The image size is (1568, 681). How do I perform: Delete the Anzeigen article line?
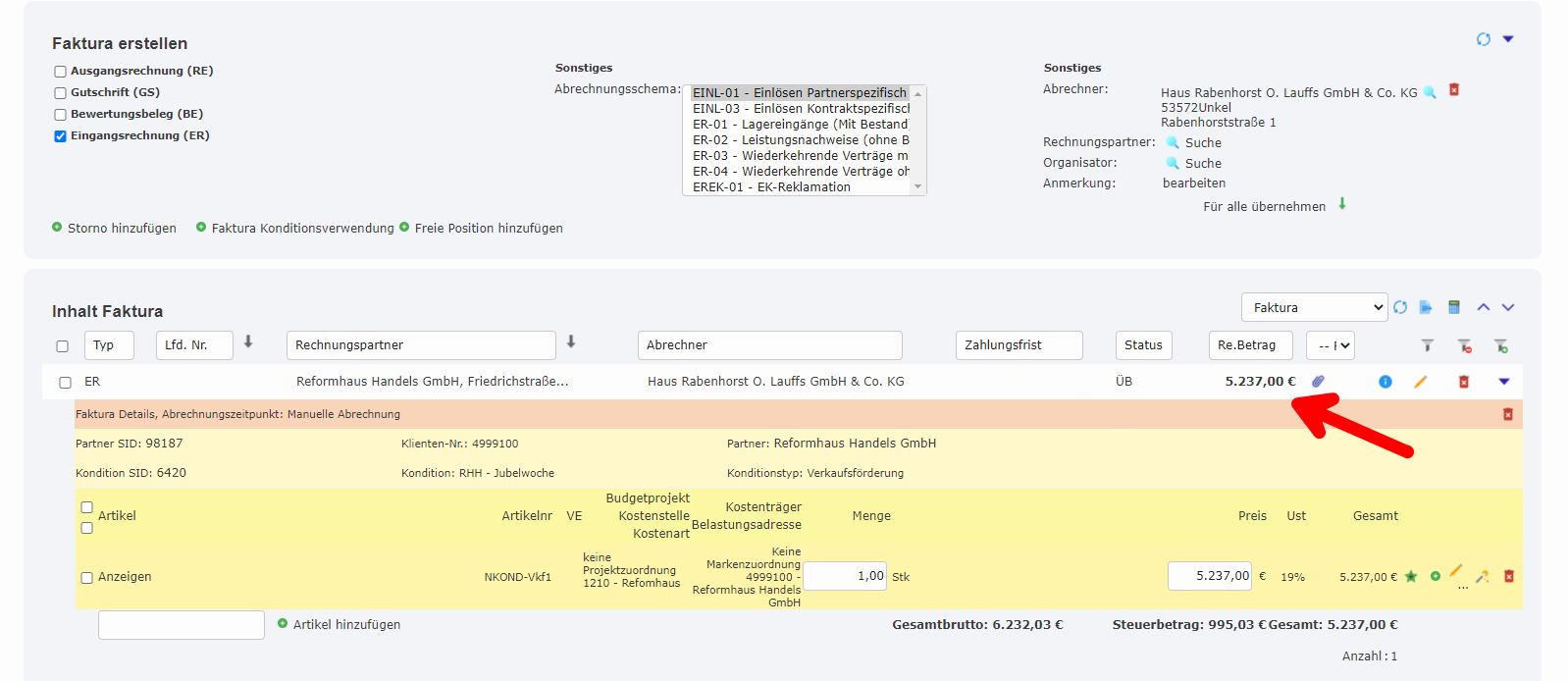tap(1509, 576)
